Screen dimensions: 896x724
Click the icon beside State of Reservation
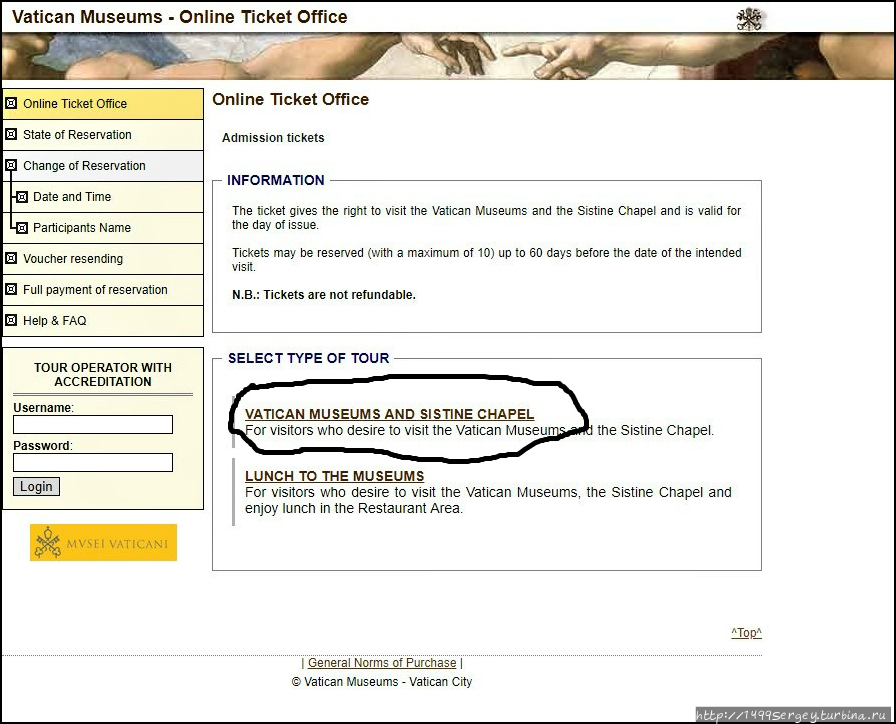tap(11, 134)
